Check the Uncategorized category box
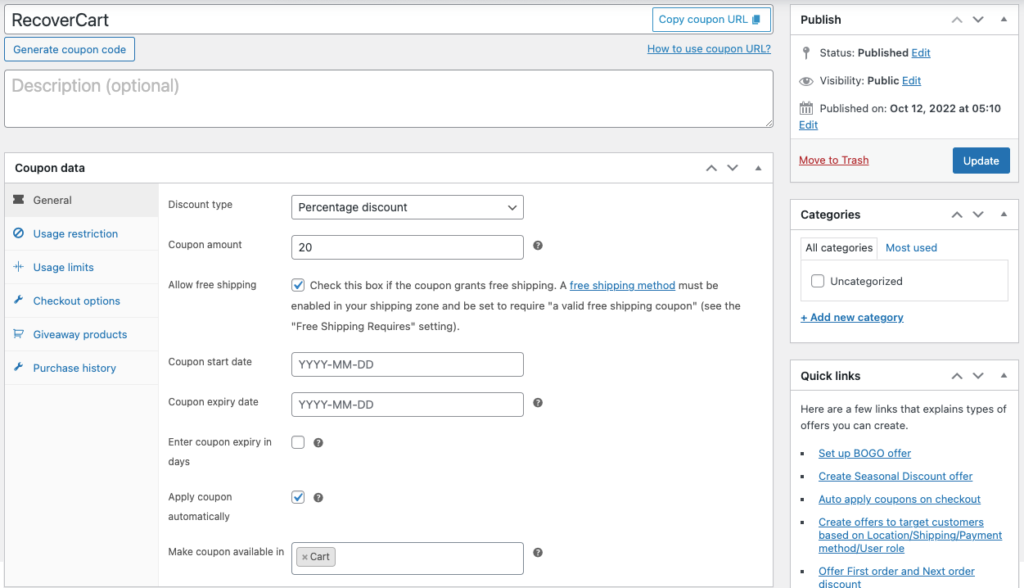The width and height of the screenshot is (1024, 588). pos(818,281)
